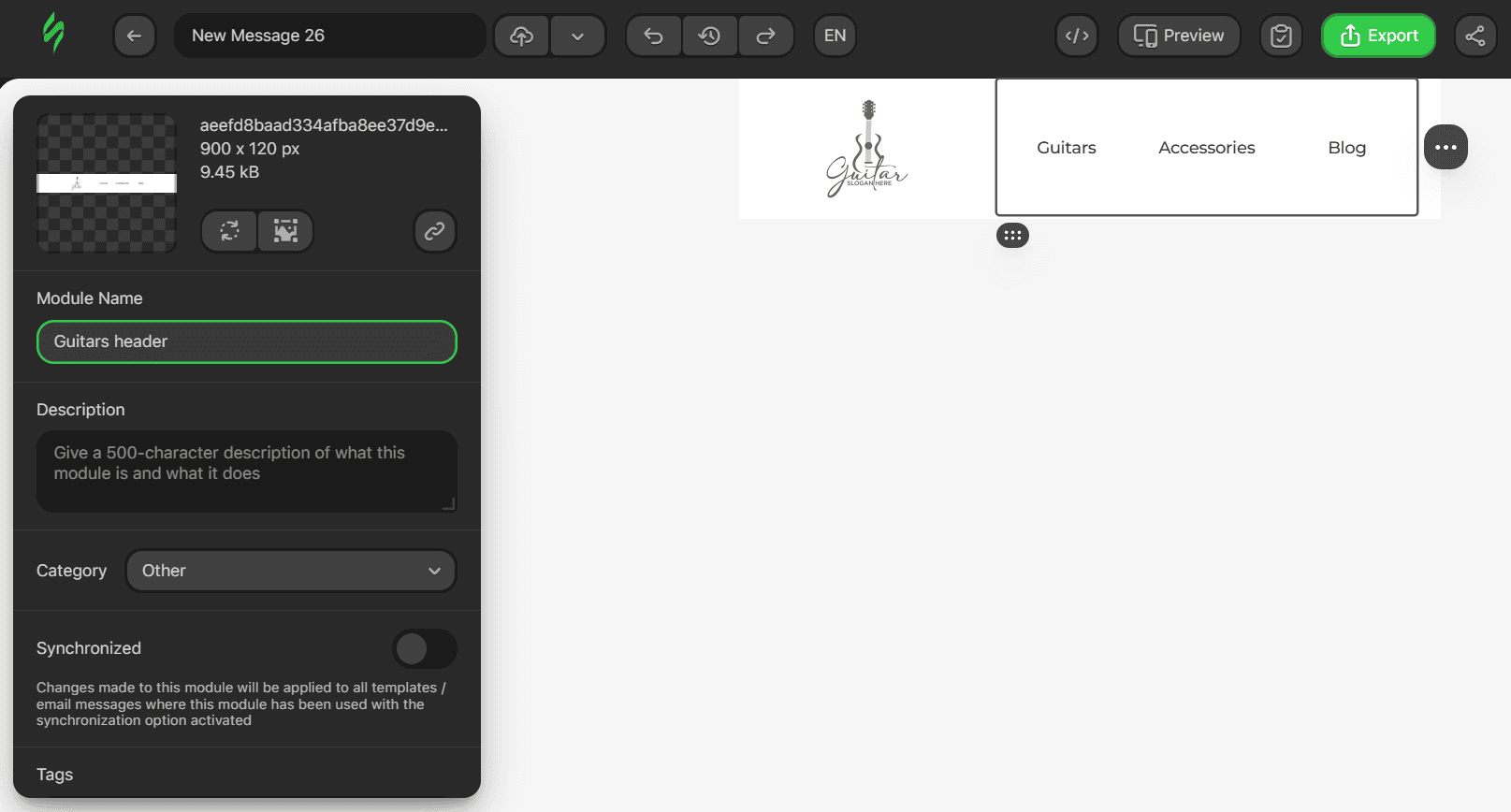Click the Preview button
The width and height of the screenshot is (1511, 812).
click(x=1179, y=36)
